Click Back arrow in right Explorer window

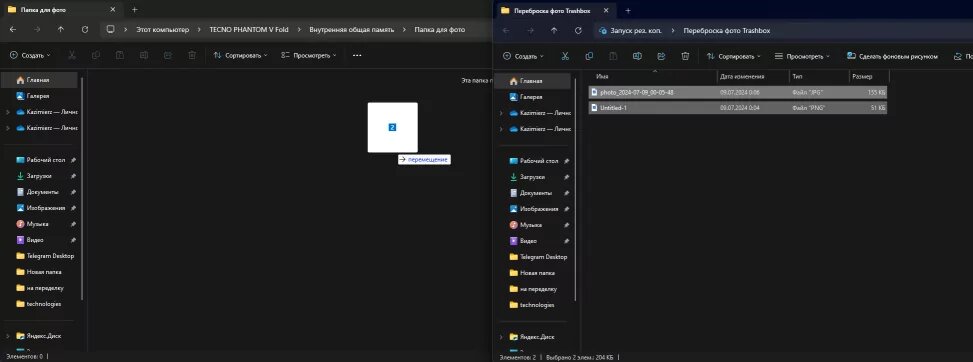(x=506, y=30)
